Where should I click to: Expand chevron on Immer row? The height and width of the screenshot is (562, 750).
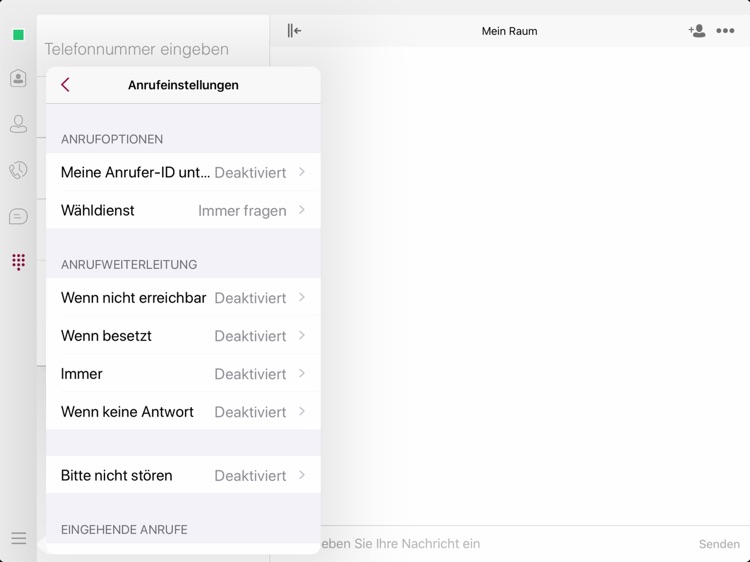click(x=302, y=373)
